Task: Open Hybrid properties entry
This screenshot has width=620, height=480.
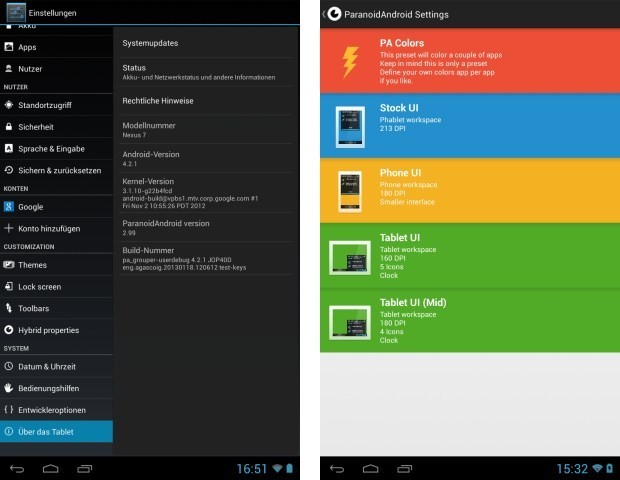Action: tap(48, 330)
